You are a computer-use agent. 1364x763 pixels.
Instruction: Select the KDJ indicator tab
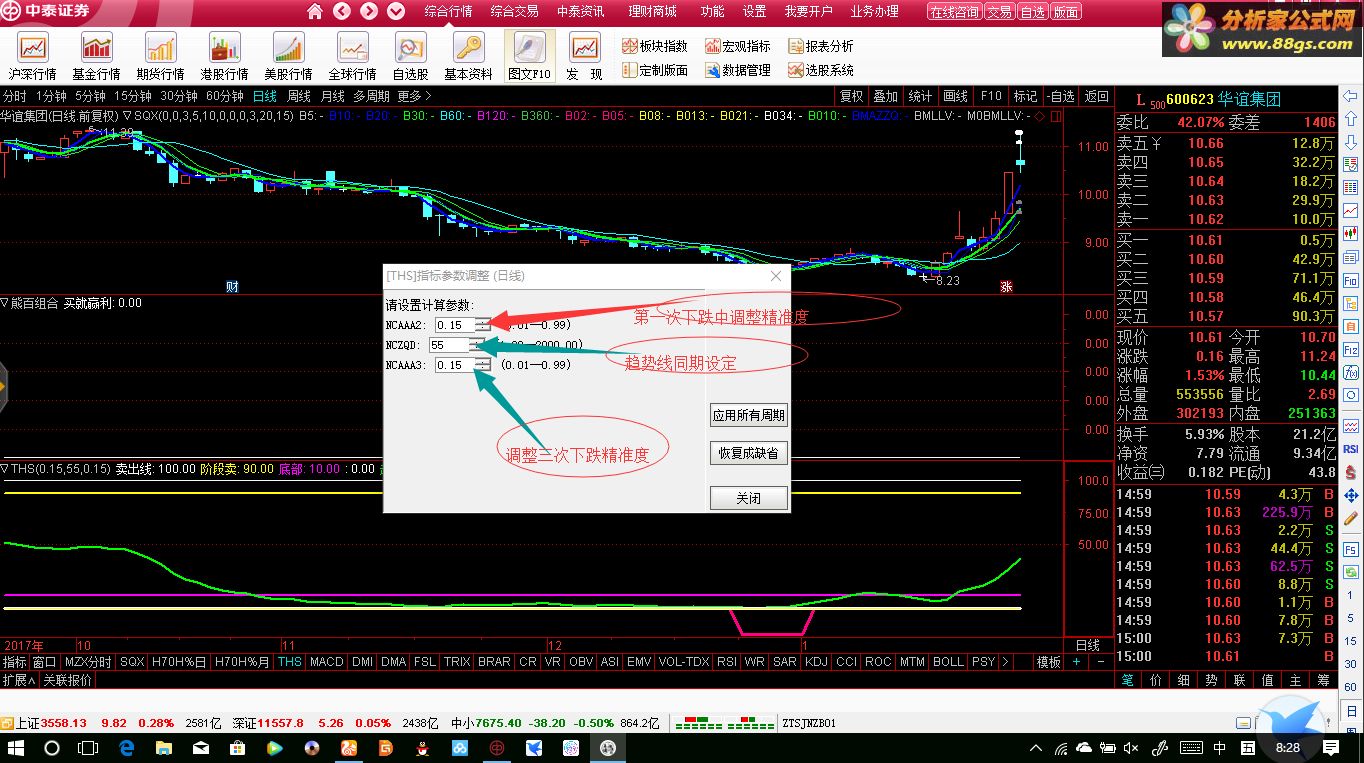click(816, 662)
